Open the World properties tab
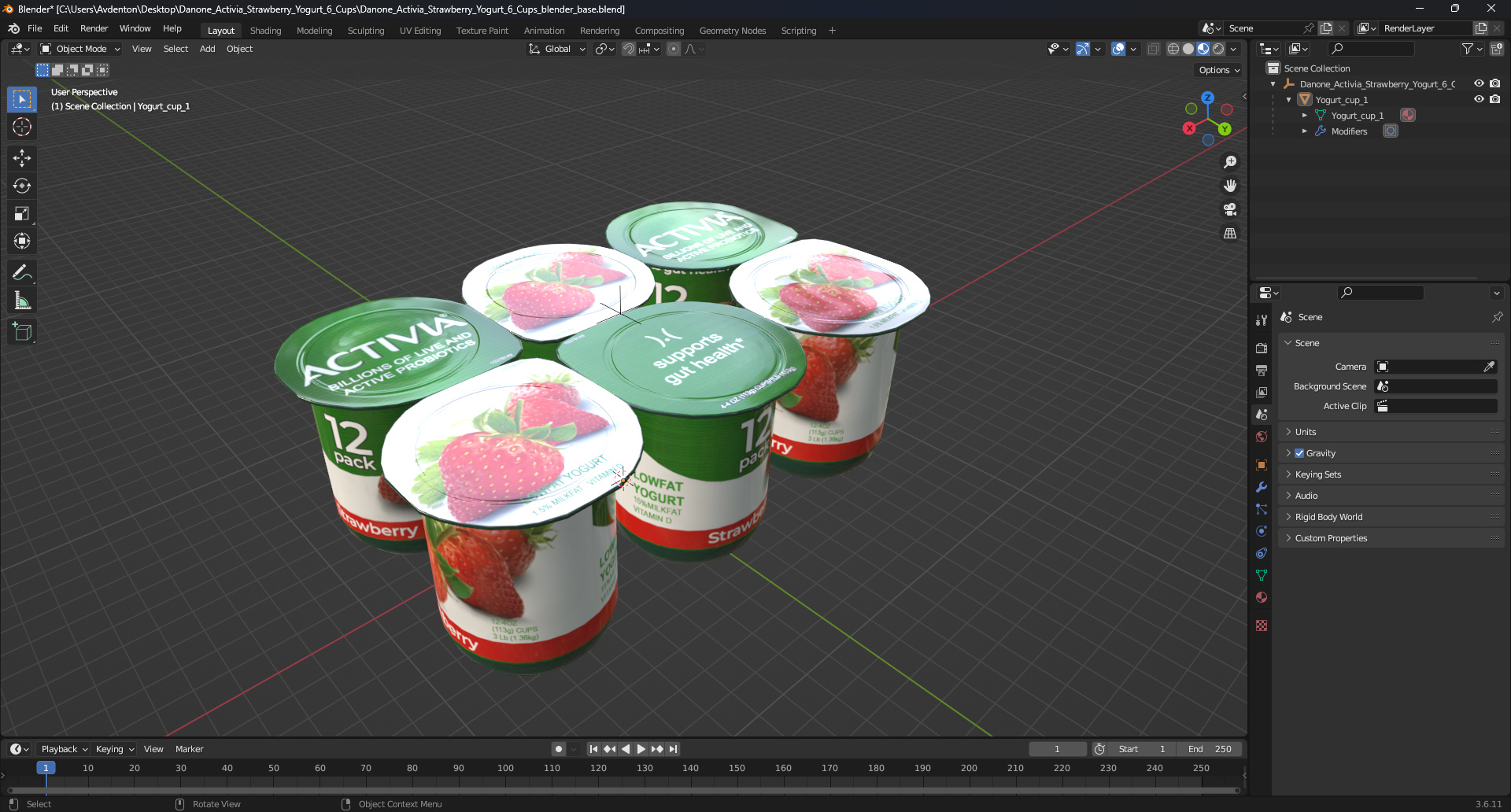 [x=1262, y=437]
